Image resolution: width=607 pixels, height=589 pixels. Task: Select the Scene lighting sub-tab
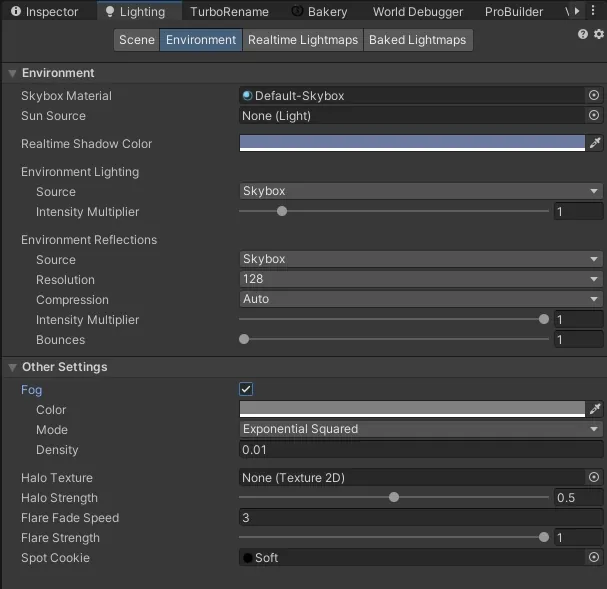[137, 40]
